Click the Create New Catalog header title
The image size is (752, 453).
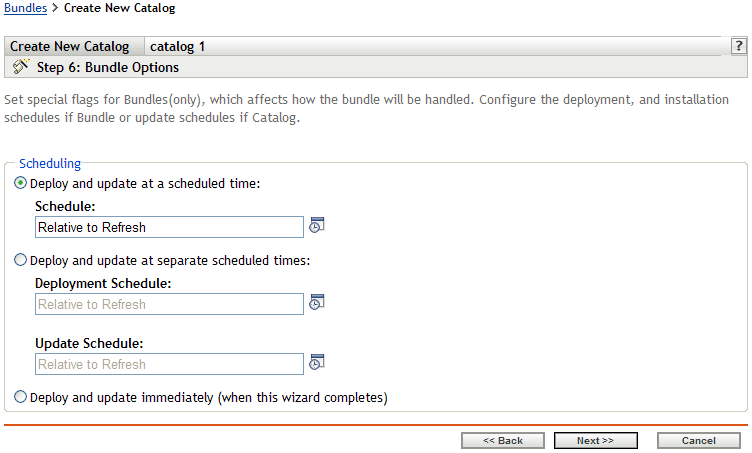click(70, 47)
